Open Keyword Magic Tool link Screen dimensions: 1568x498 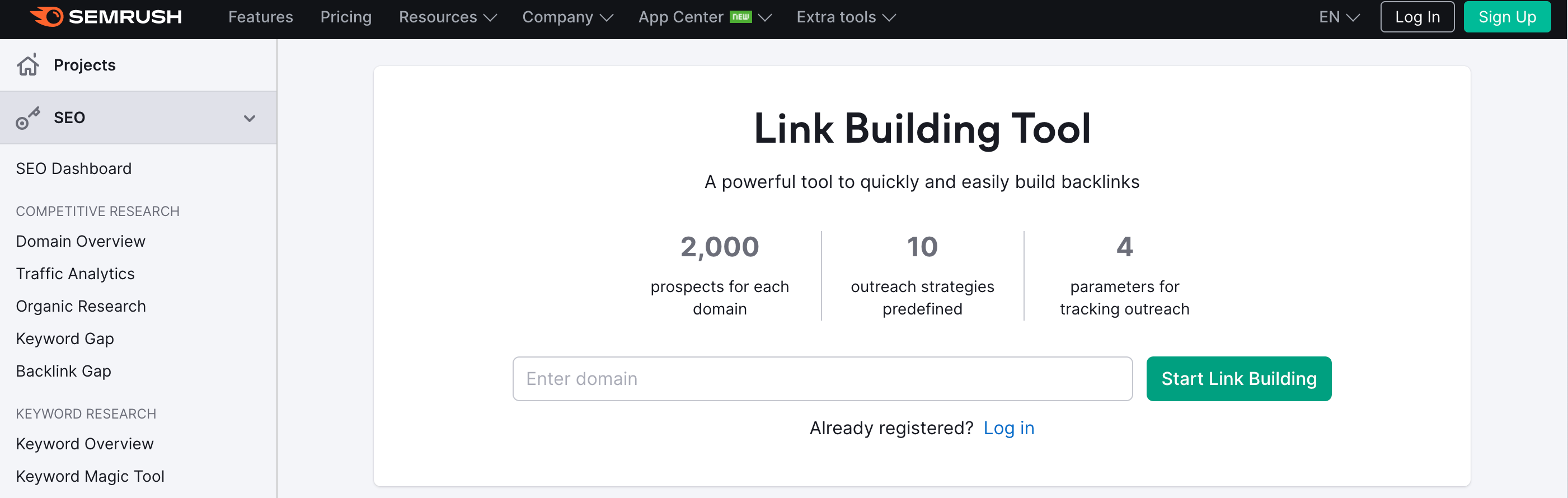click(90, 476)
